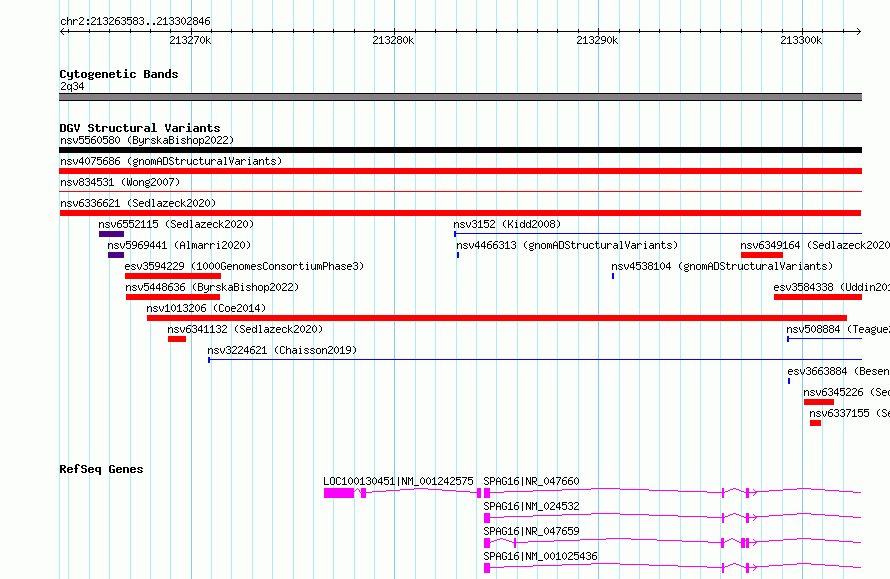Image resolution: width=890 pixels, height=579 pixels.
Task: Click the RefSeq Genes track title
Action: 101,469
